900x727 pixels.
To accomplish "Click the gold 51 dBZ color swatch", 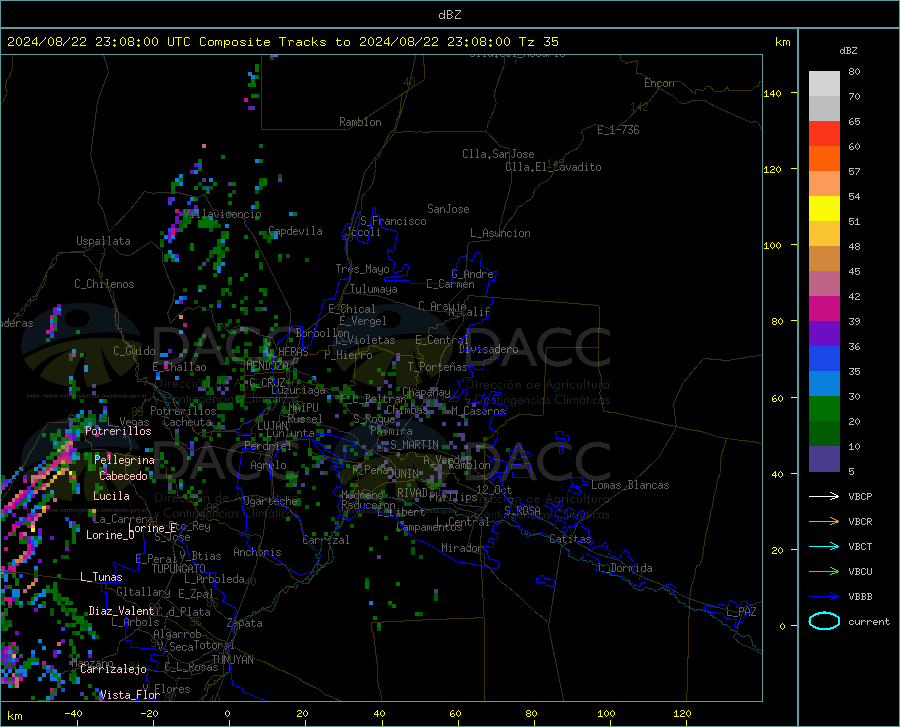I will [824, 234].
